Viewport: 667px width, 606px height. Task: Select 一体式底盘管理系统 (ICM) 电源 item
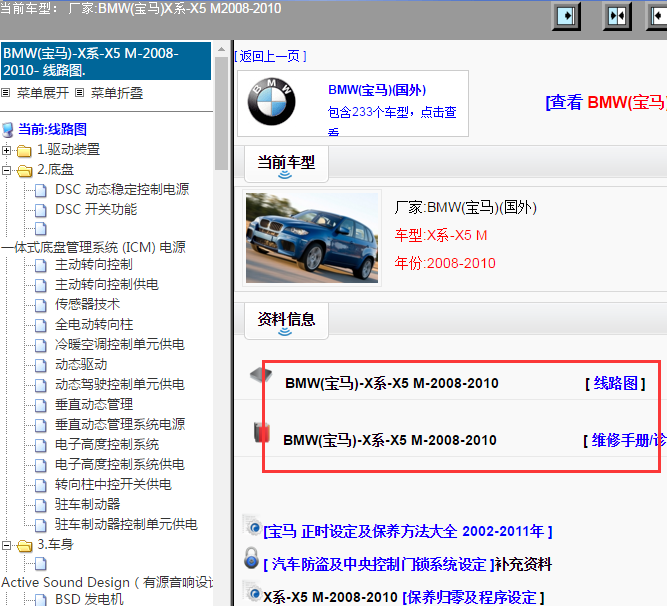coord(94,248)
